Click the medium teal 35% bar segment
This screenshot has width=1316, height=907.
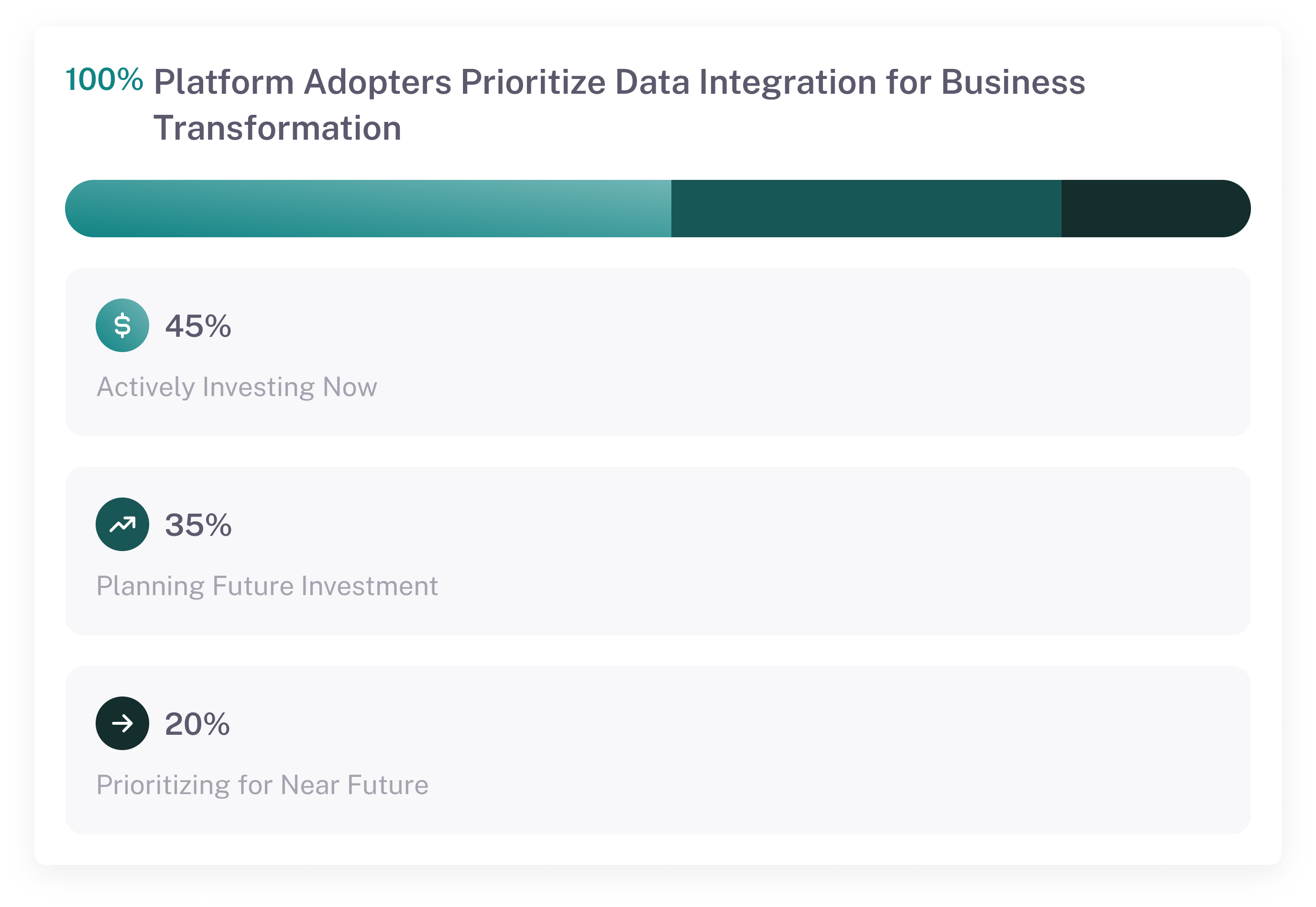866,209
